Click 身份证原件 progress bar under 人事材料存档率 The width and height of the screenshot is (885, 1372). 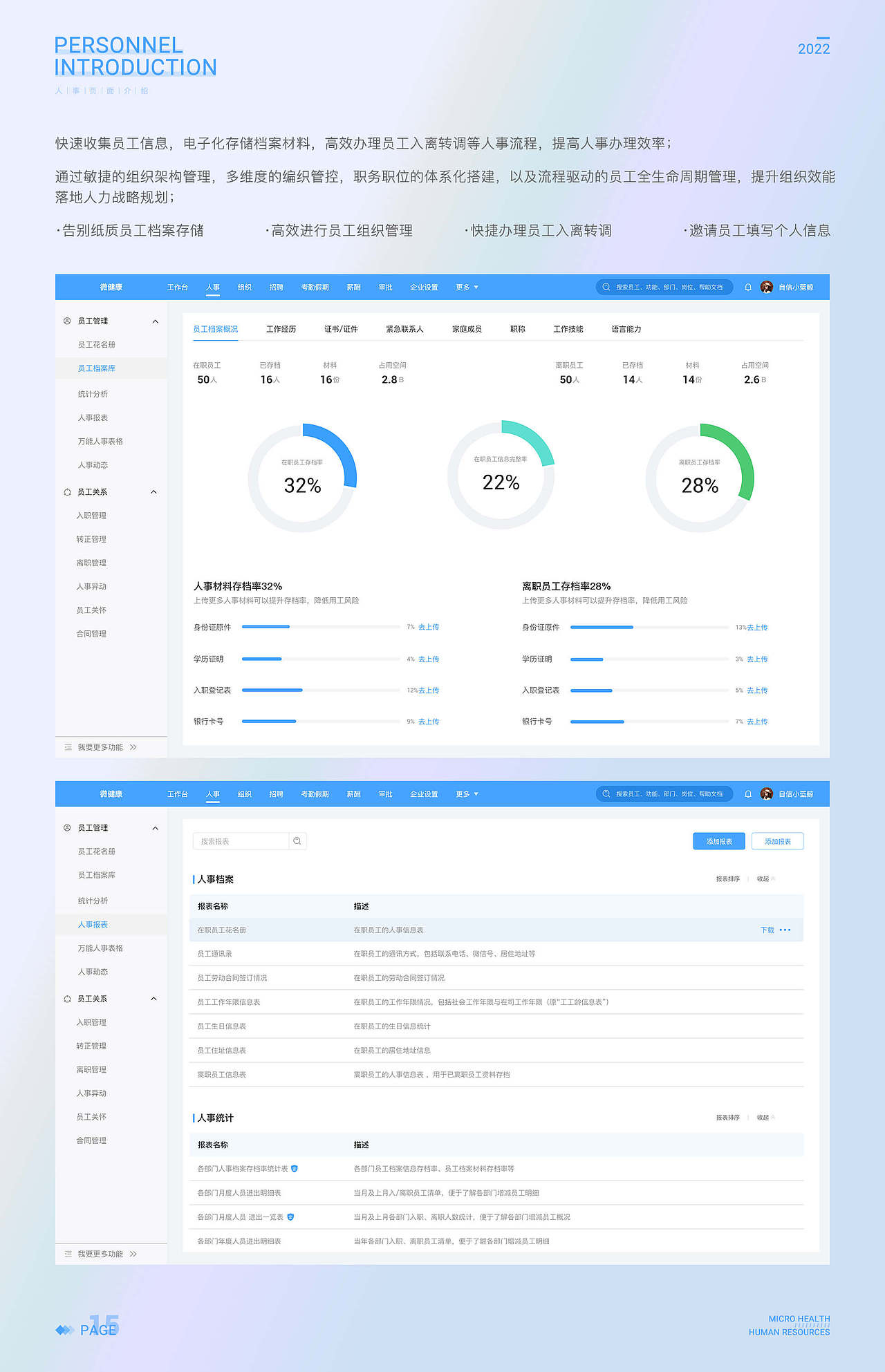coord(321,627)
